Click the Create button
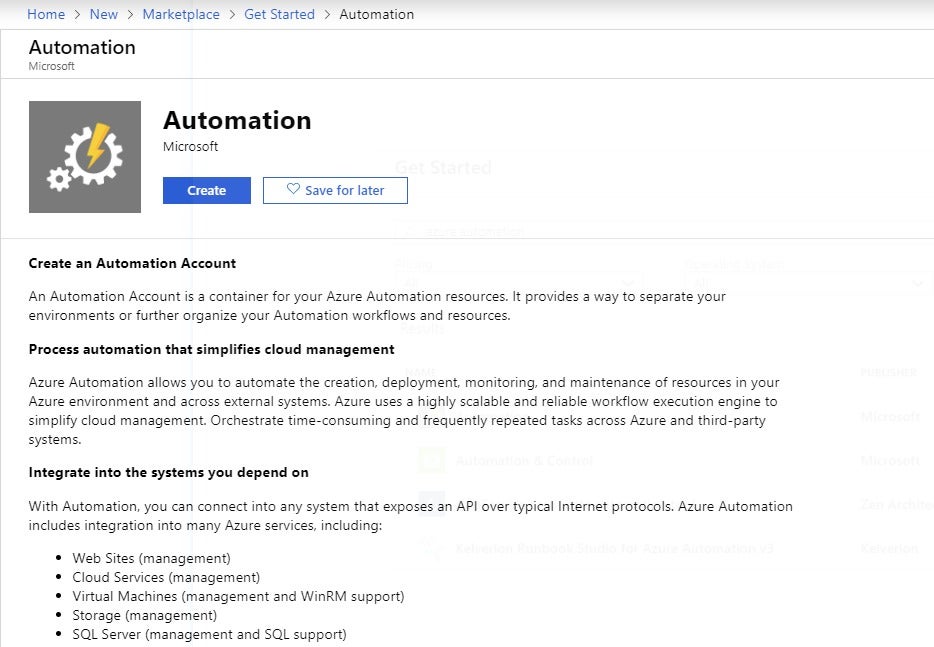Viewport: 934px width, 647px height. point(207,191)
